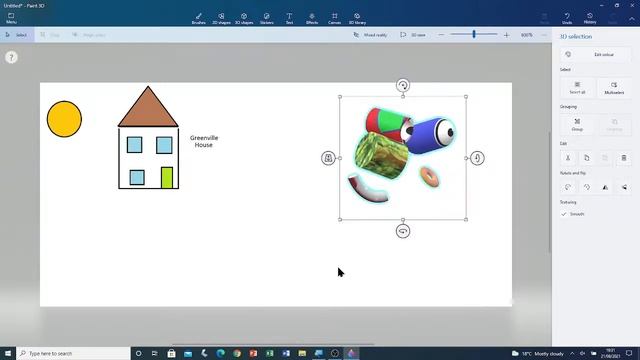This screenshot has height=360, width=640.
Task: Click the zoom slider handle
Action: 474,35
